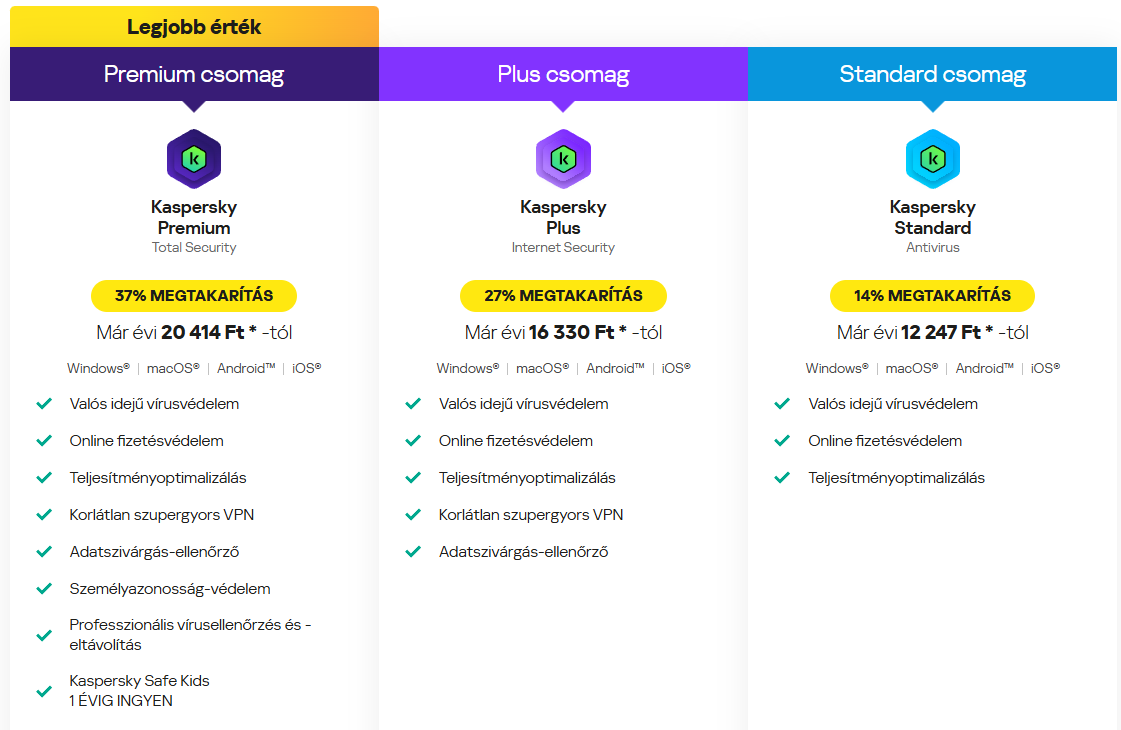Screen dimensions: 1121x730
Task: Select the Standard csomag header
Action: (x=932, y=74)
